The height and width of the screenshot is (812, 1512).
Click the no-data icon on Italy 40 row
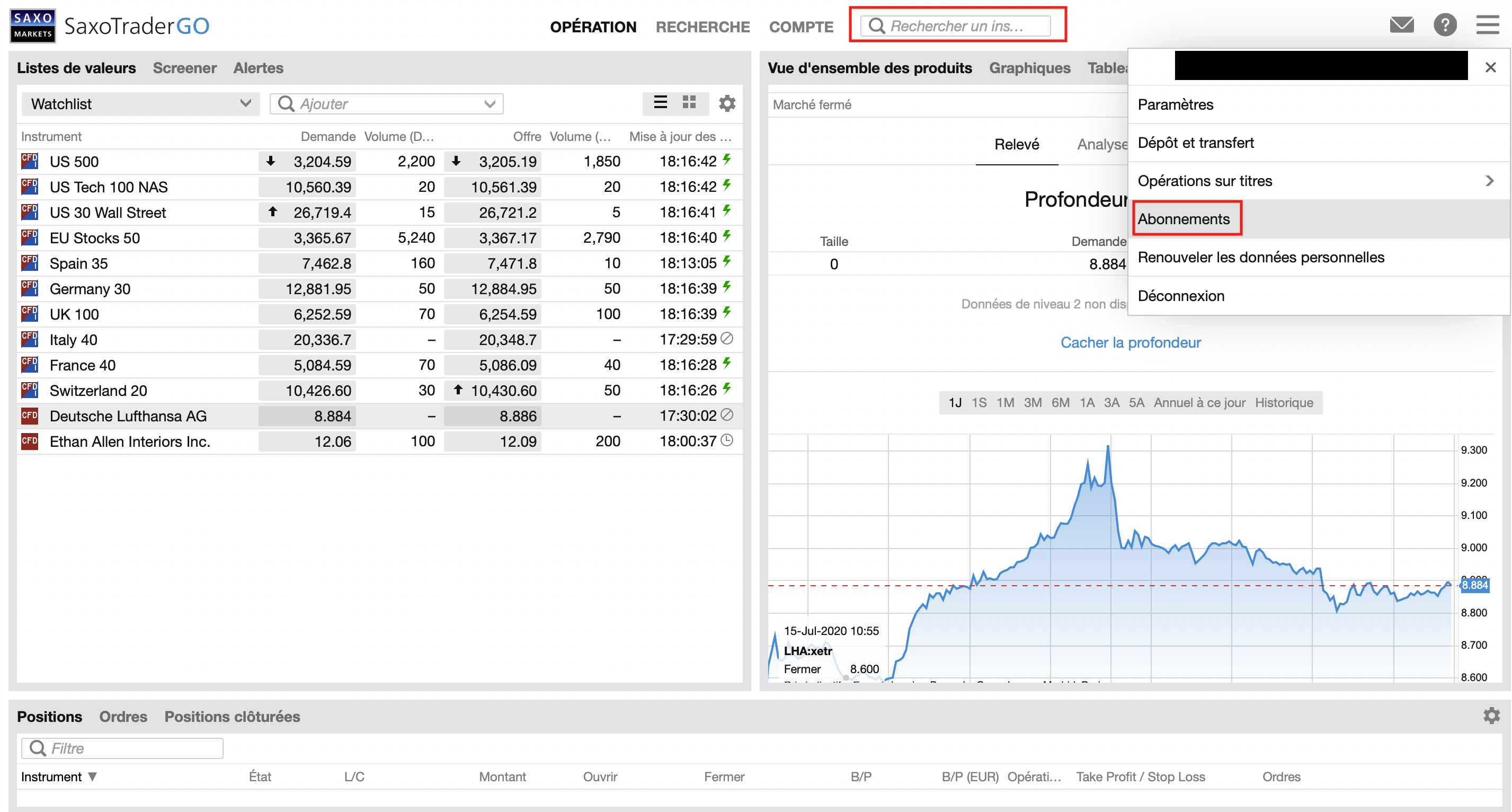(727, 338)
